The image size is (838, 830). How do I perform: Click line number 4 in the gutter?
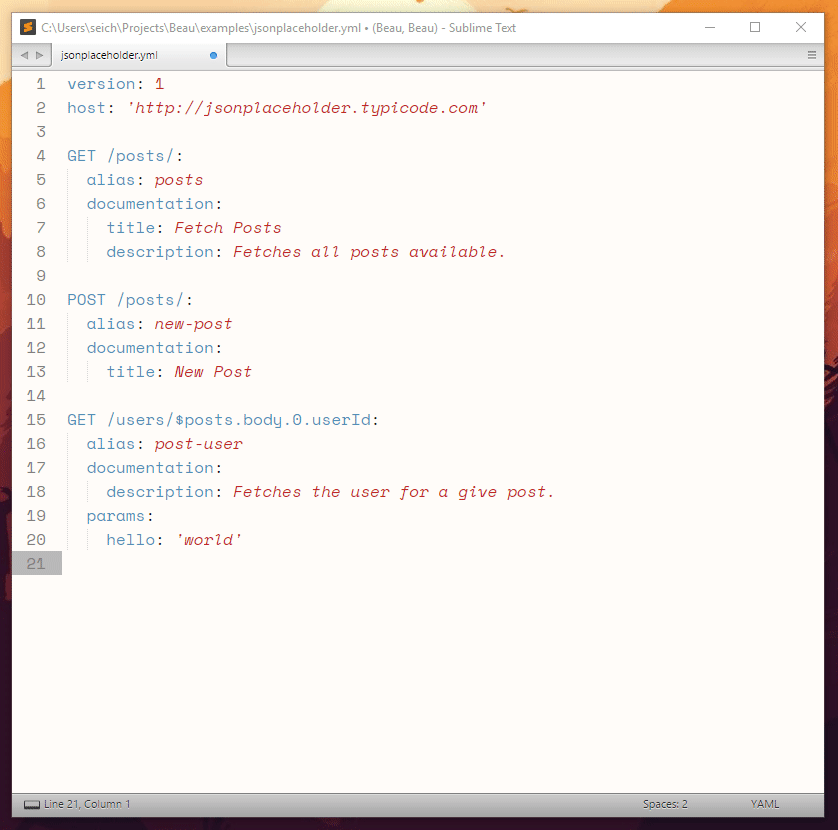41,156
